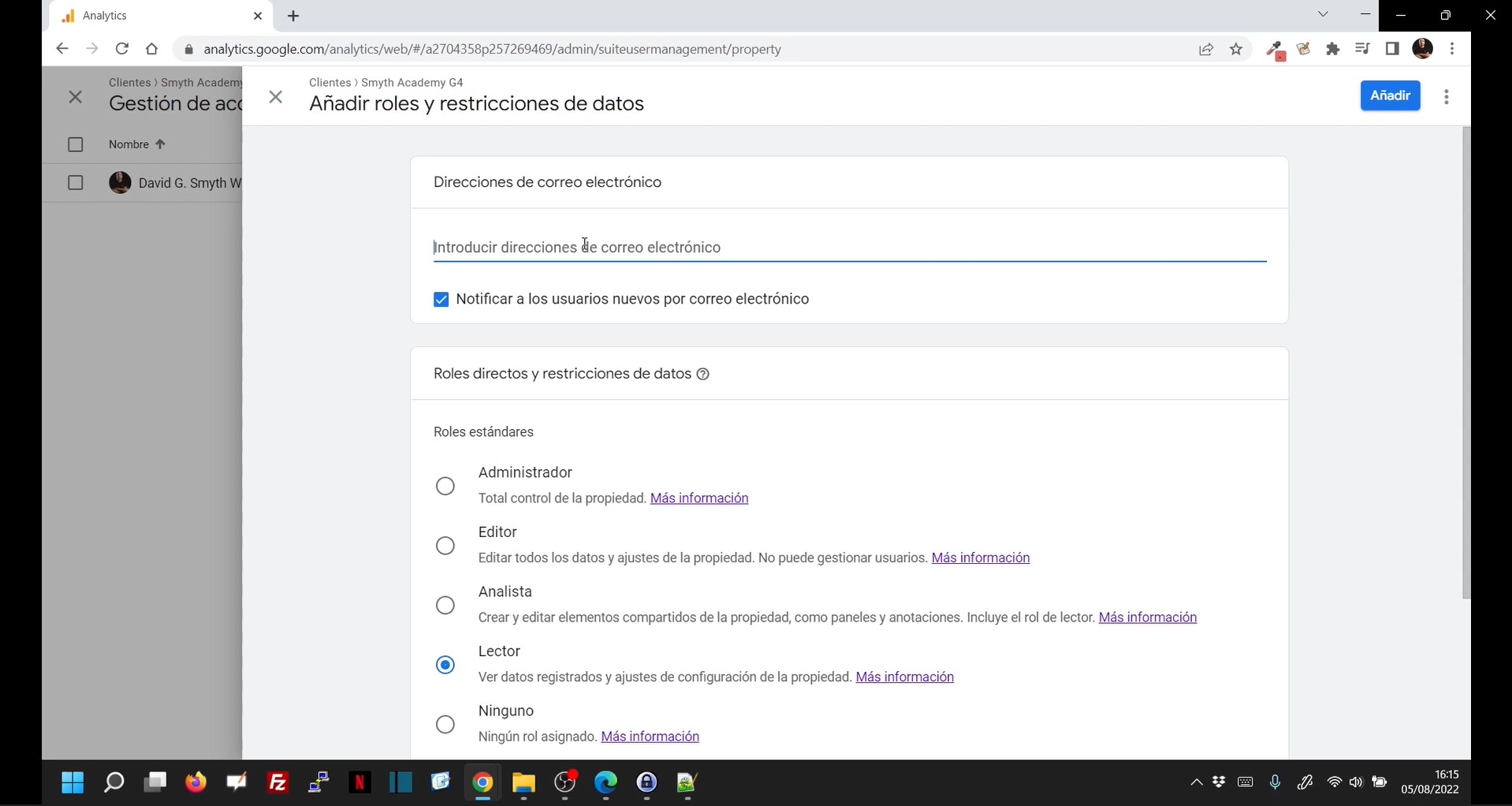Click the share page icon in address bar
The width and height of the screenshot is (1512, 806).
[1206, 50]
